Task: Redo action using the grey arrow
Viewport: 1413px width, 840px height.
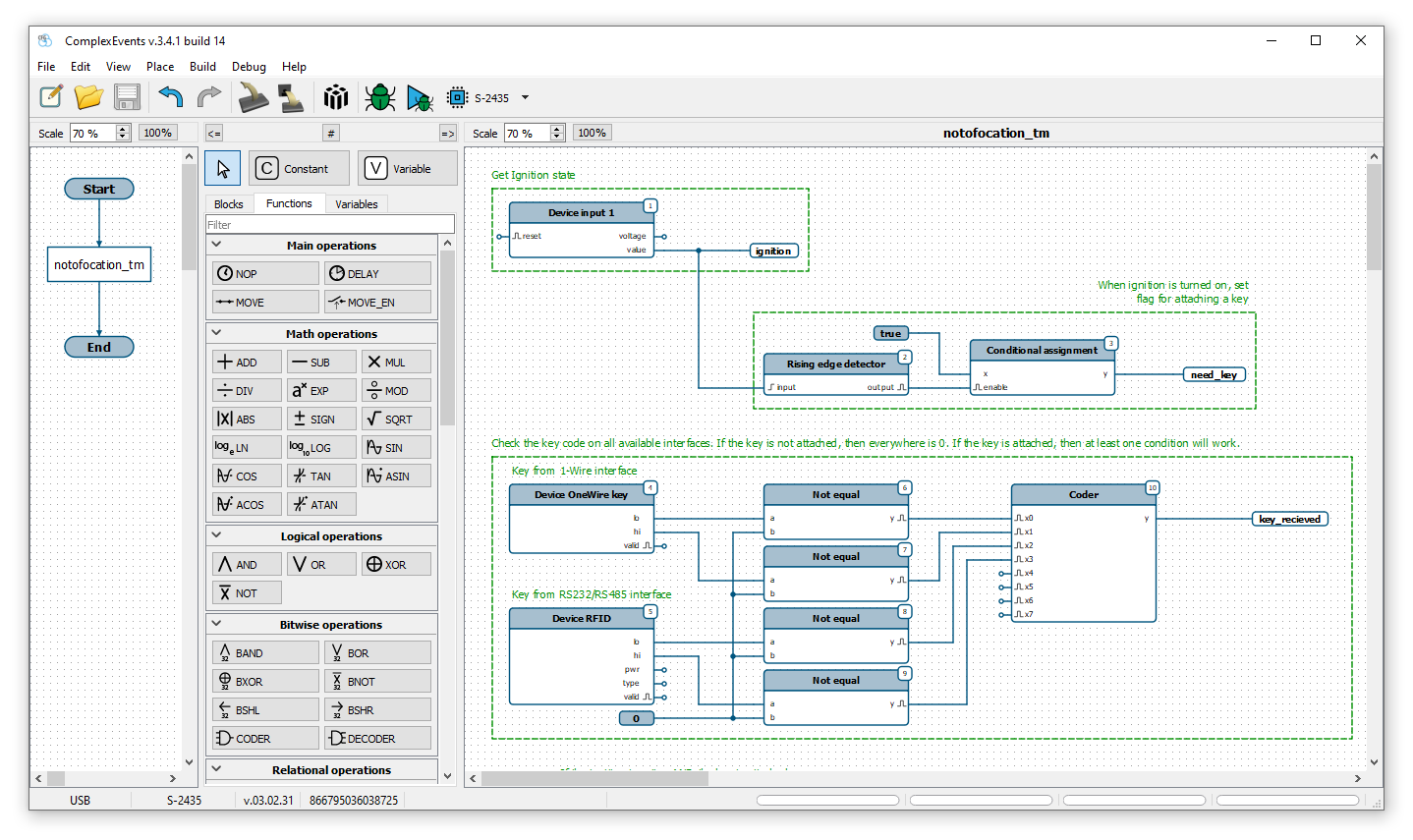Action: pos(208,97)
